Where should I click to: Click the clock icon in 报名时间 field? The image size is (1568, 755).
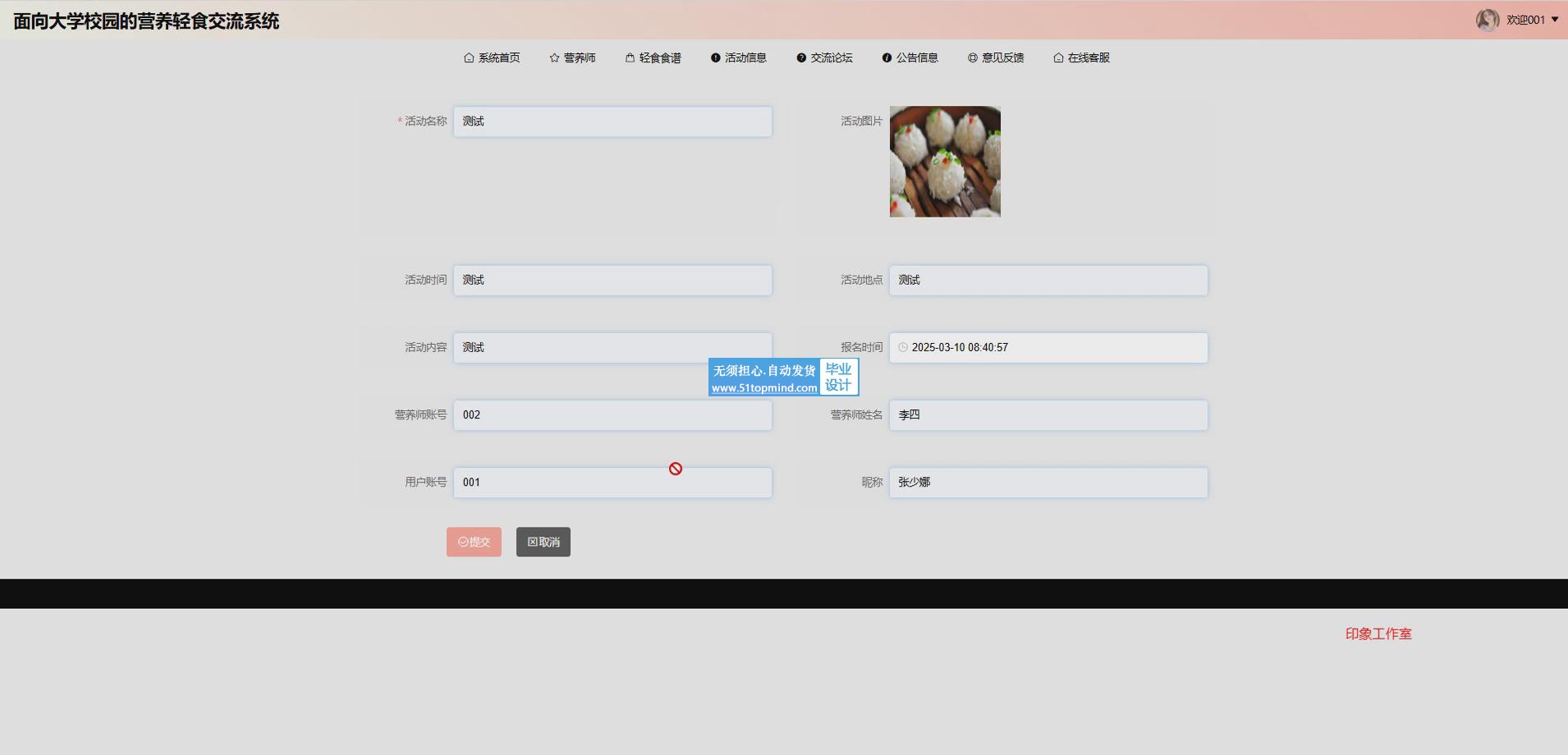pos(903,348)
